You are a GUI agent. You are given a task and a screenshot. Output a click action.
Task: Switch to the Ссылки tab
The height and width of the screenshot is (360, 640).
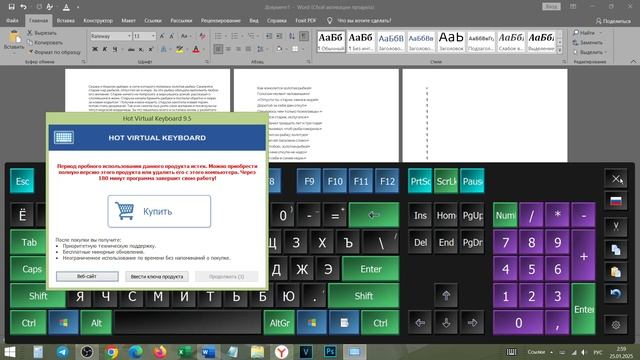153,20
